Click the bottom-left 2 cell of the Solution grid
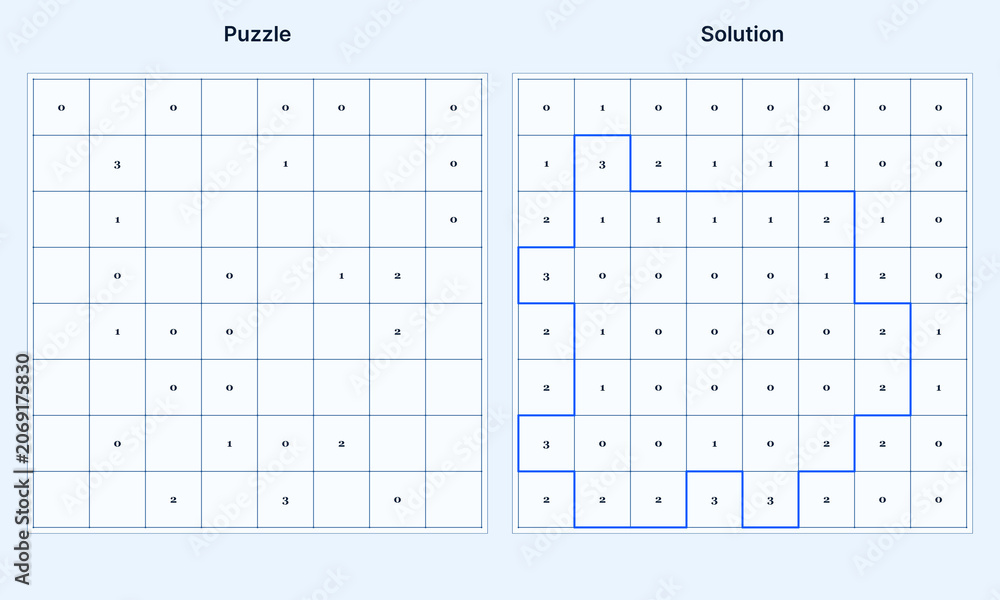The width and height of the screenshot is (1000, 600). pyautogui.click(x=546, y=500)
